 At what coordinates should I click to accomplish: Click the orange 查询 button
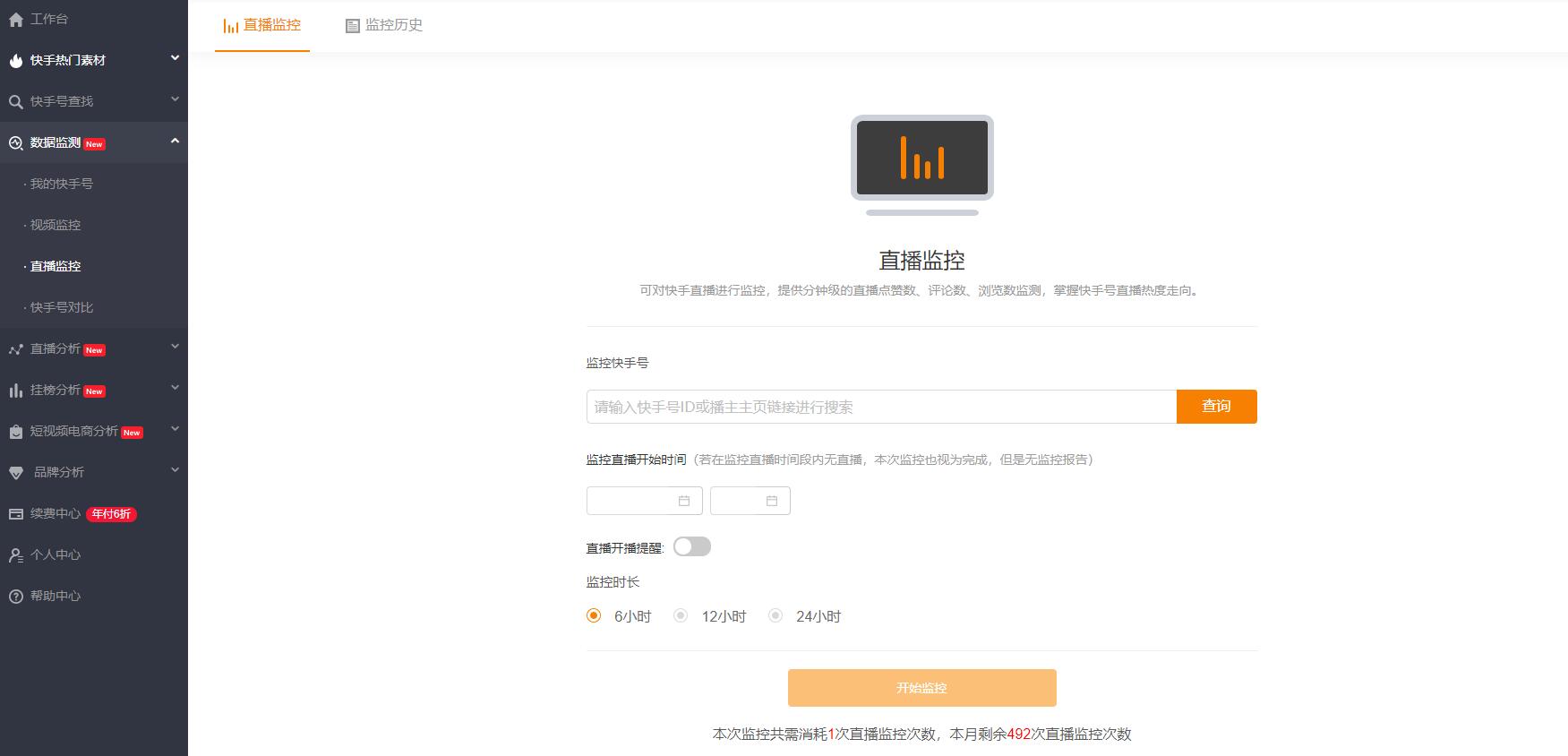(1217, 407)
